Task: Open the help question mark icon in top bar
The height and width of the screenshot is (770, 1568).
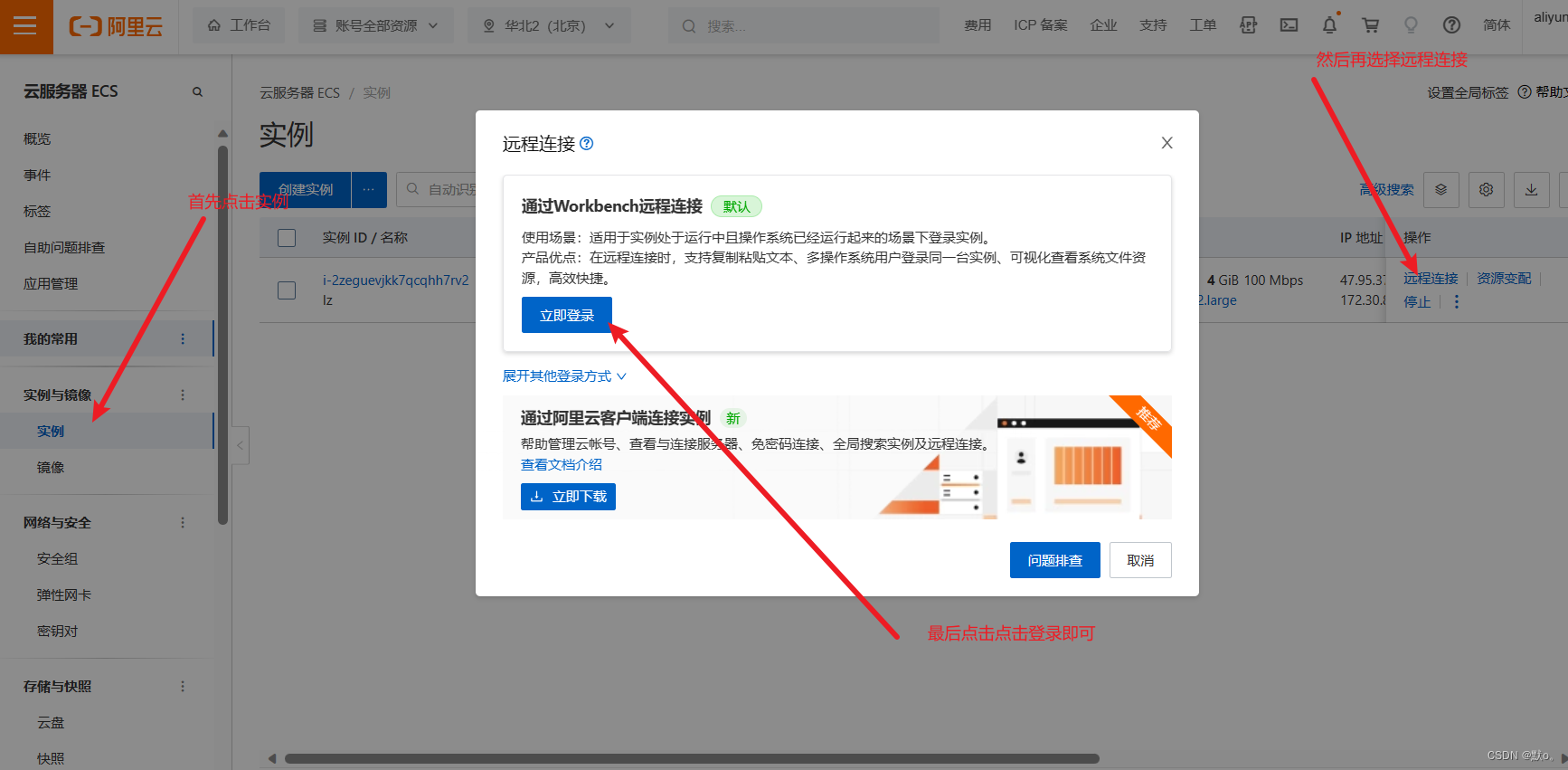Action: point(1451,25)
